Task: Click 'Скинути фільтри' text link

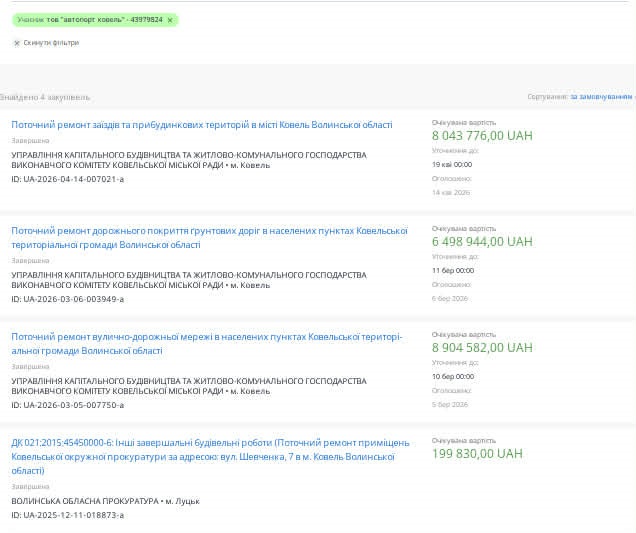Action: tap(50, 43)
